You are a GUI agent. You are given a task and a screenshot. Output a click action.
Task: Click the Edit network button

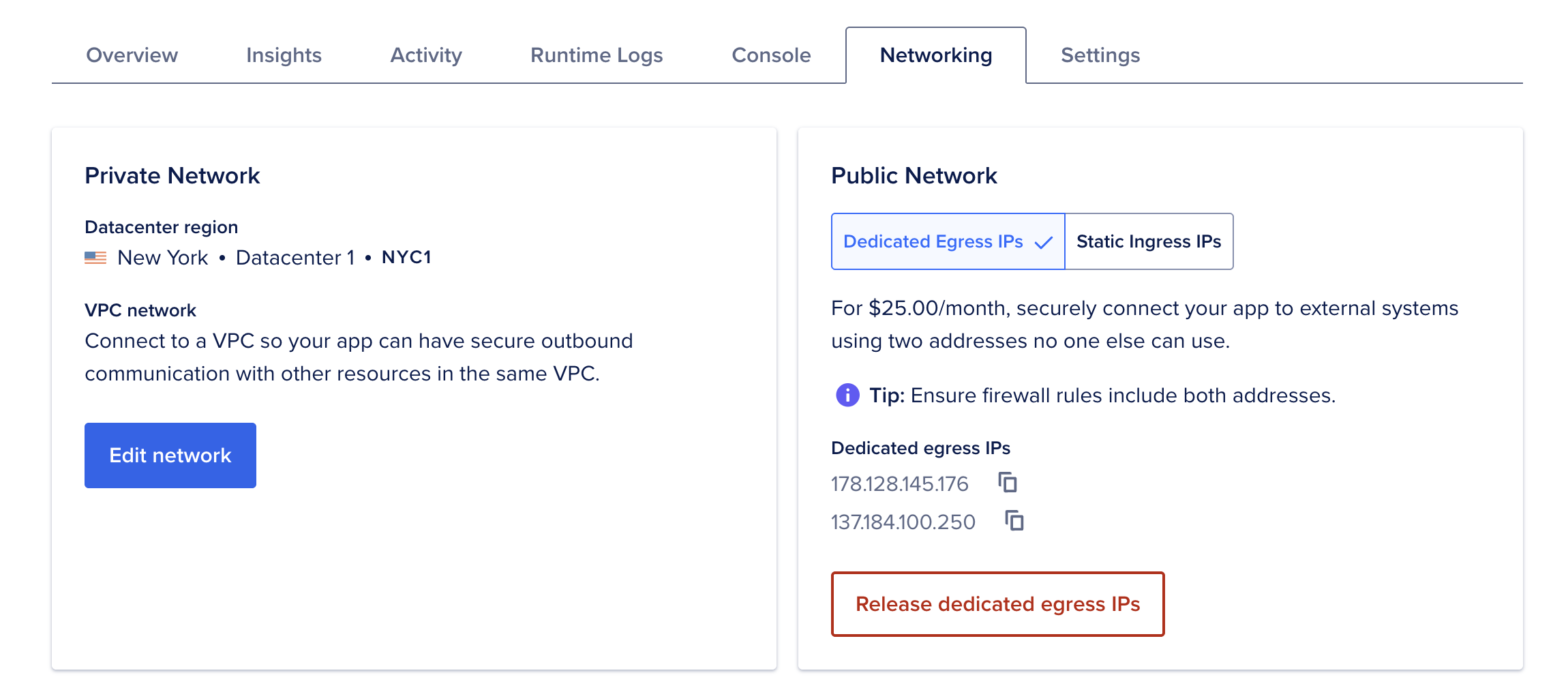click(x=170, y=455)
